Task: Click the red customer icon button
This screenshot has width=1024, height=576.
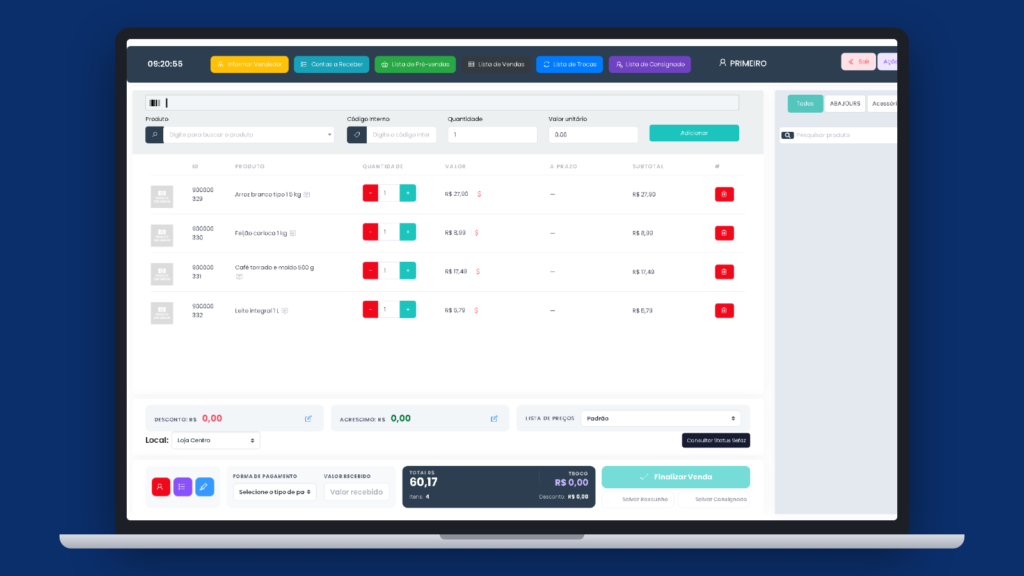Action: point(161,487)
